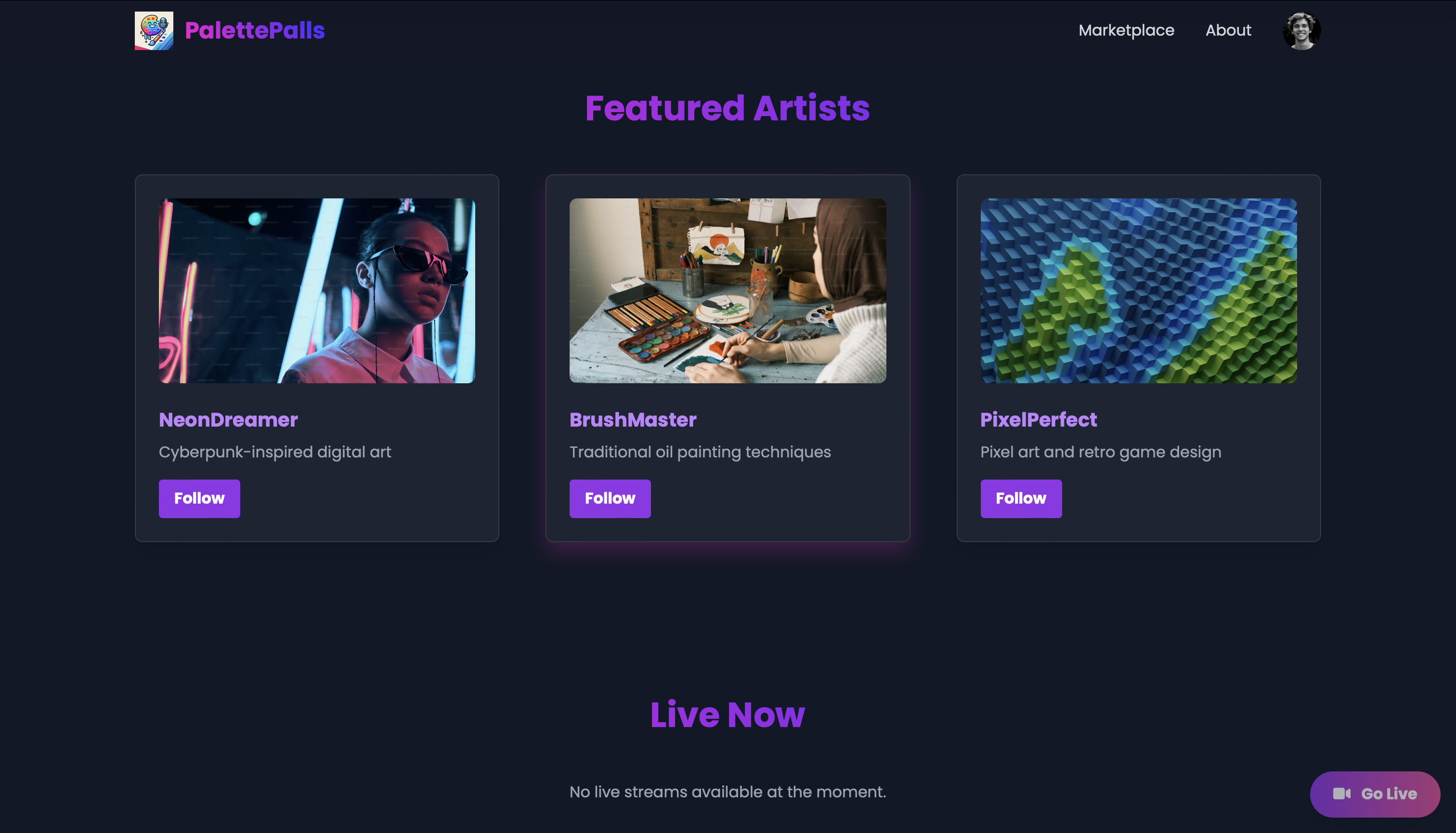This screenshot has height=833, width=1456.
Task: Click the 'Cyberpunk-inspired digital art' description
Action: 274,452
